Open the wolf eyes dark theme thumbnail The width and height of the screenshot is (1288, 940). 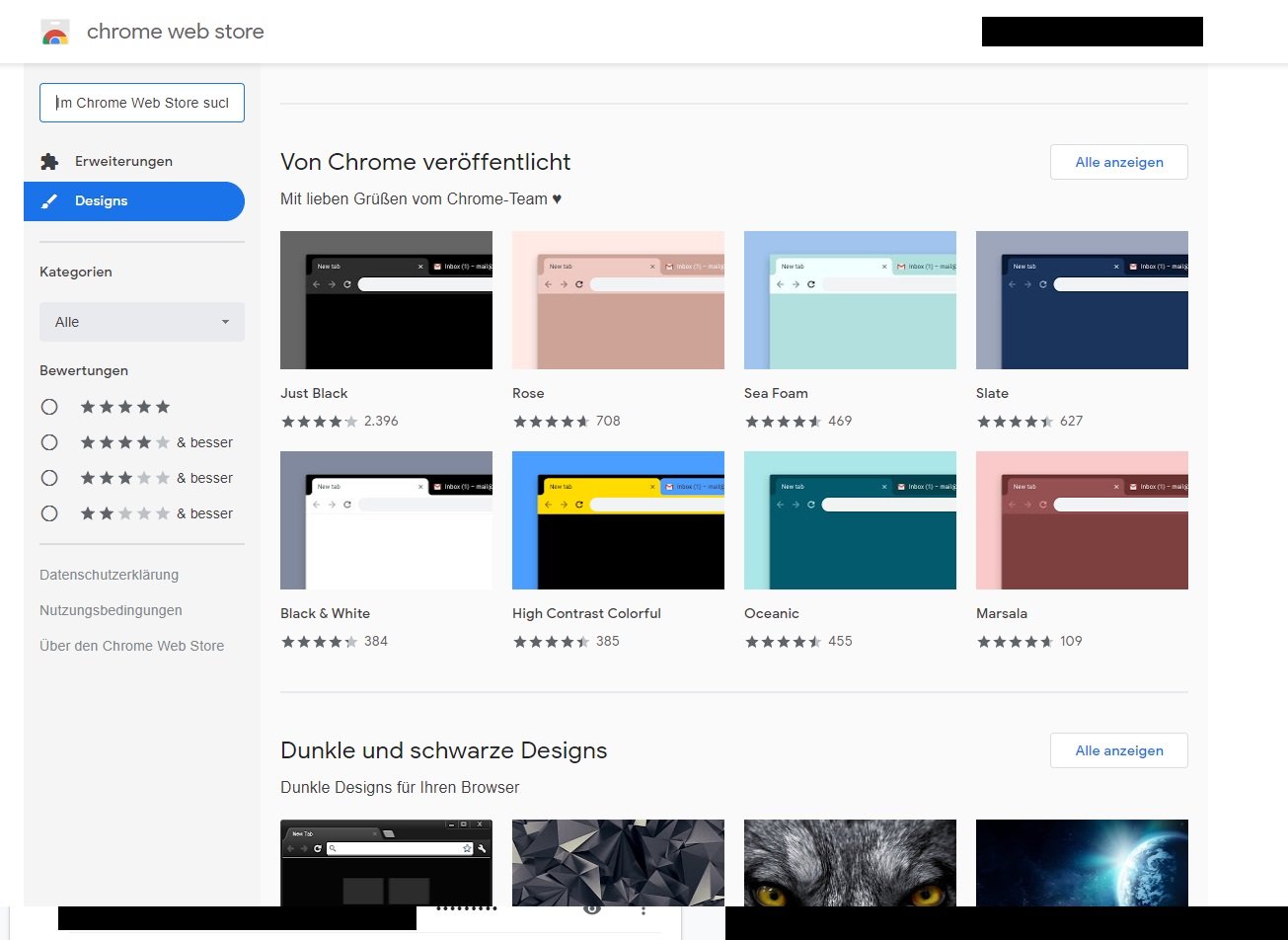click(850, 862)
